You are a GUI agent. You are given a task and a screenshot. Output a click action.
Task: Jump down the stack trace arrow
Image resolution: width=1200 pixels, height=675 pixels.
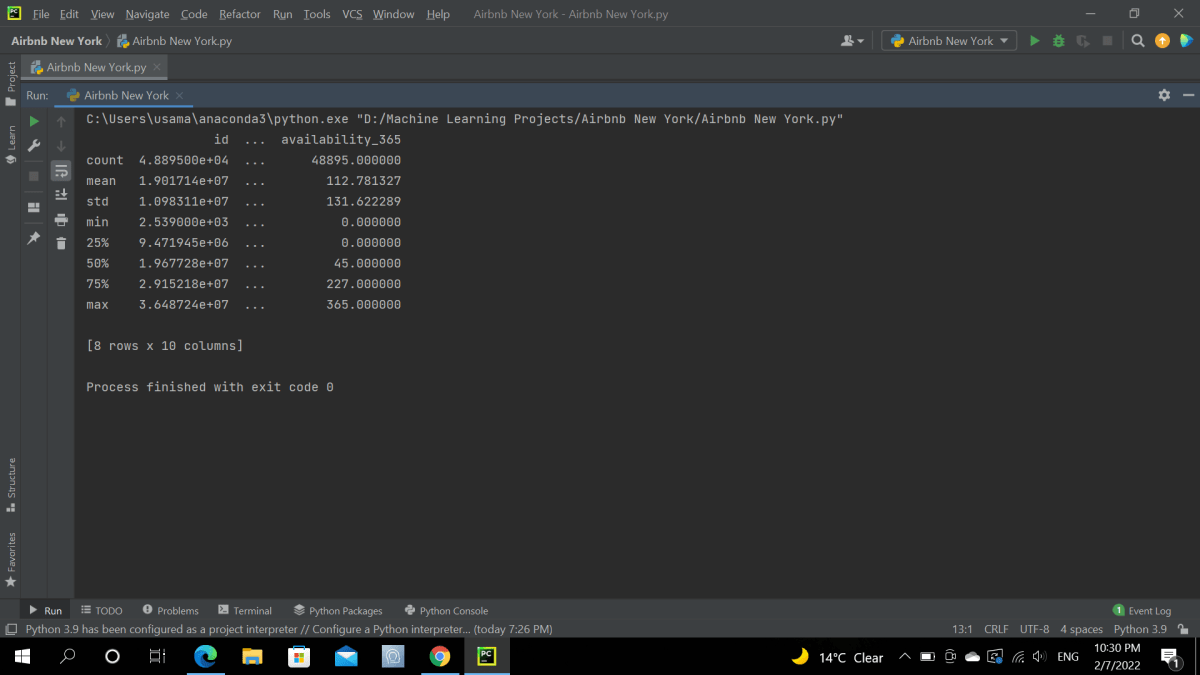61,146
